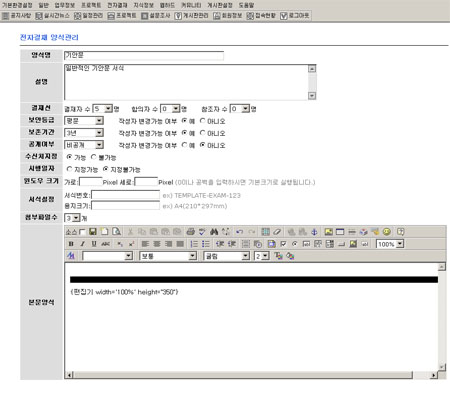The height and width of the screenshot is (399, 450).
Task: Click the bulleted list icon
Action: click(x=206, y=244)
